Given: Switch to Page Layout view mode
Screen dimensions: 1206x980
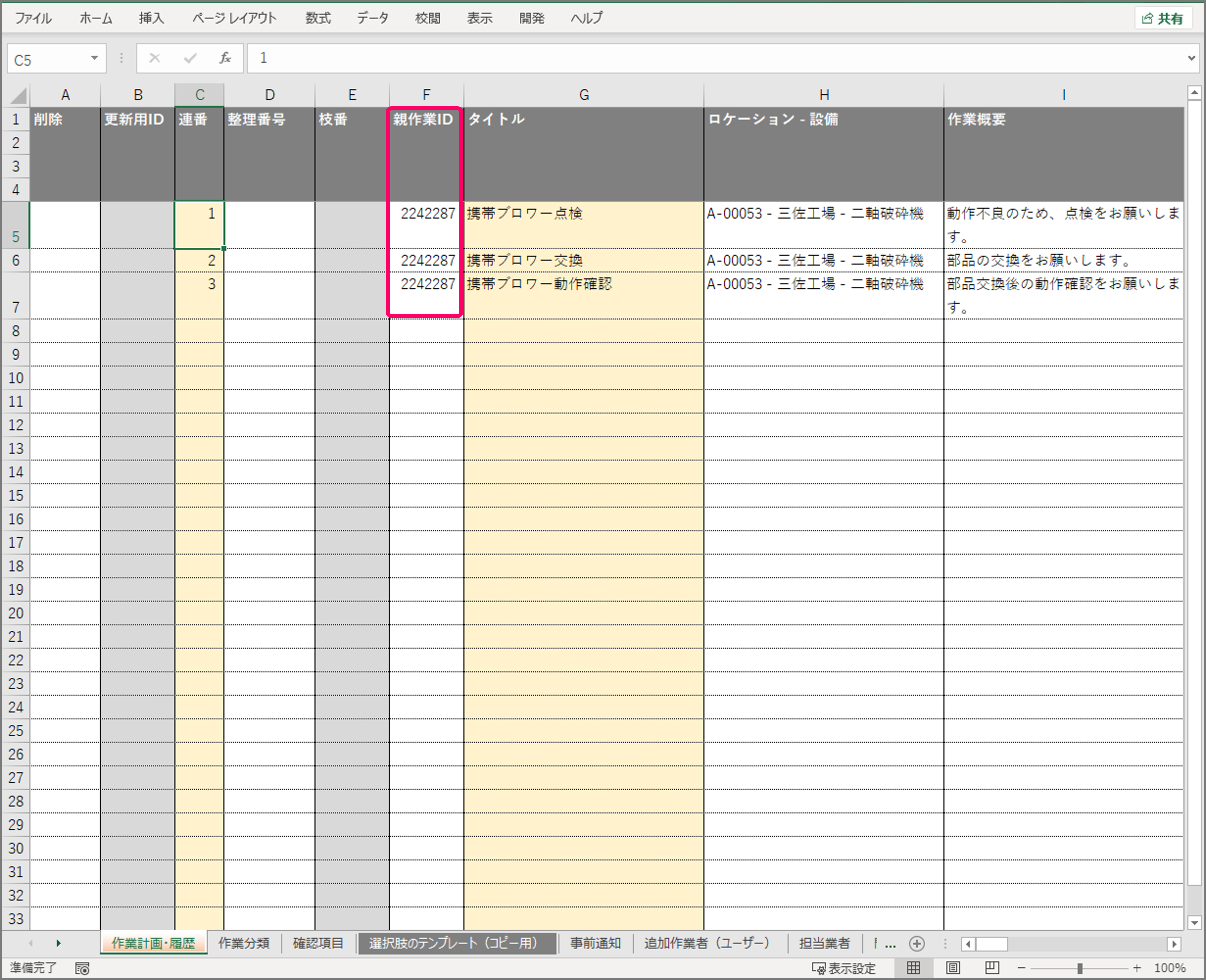Looking at the screenshot, I should tap(953, 968).
